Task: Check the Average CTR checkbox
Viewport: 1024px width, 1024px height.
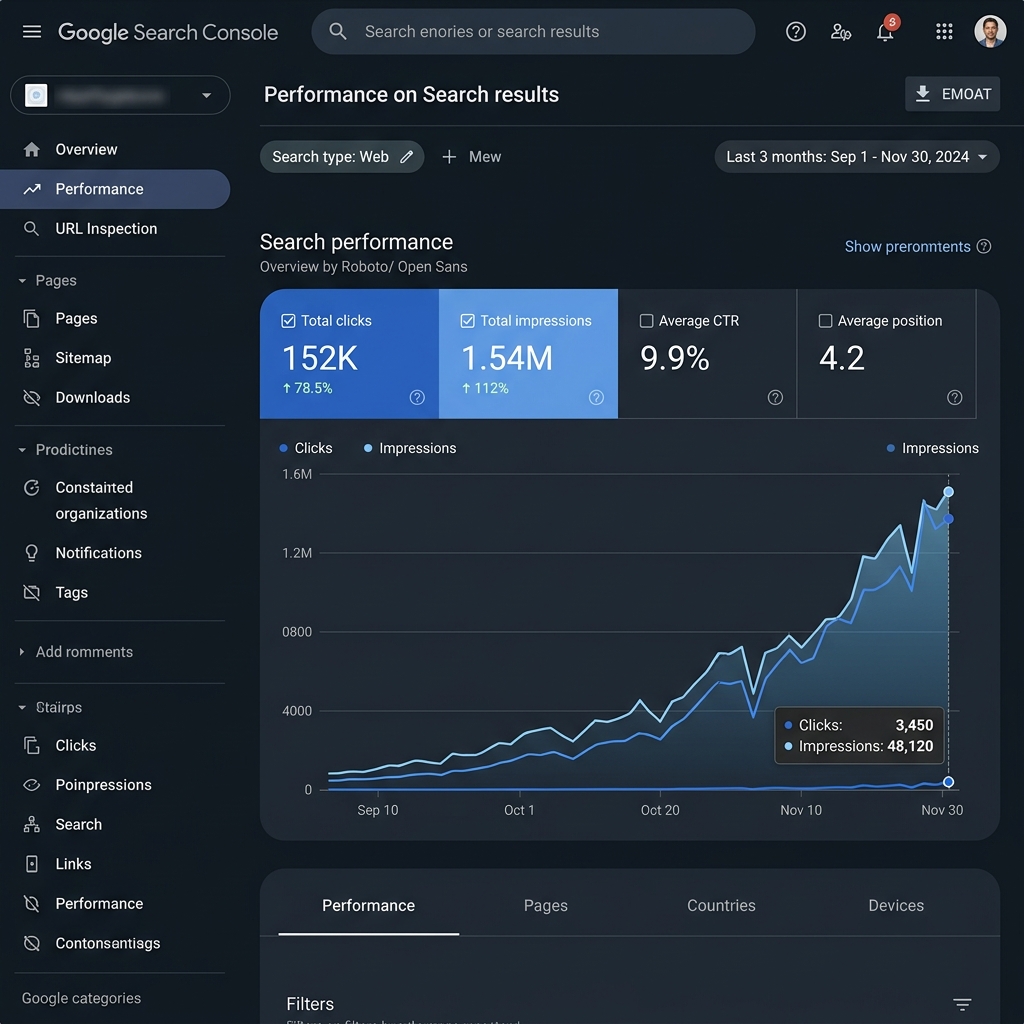Action: [x=647, y=321]
